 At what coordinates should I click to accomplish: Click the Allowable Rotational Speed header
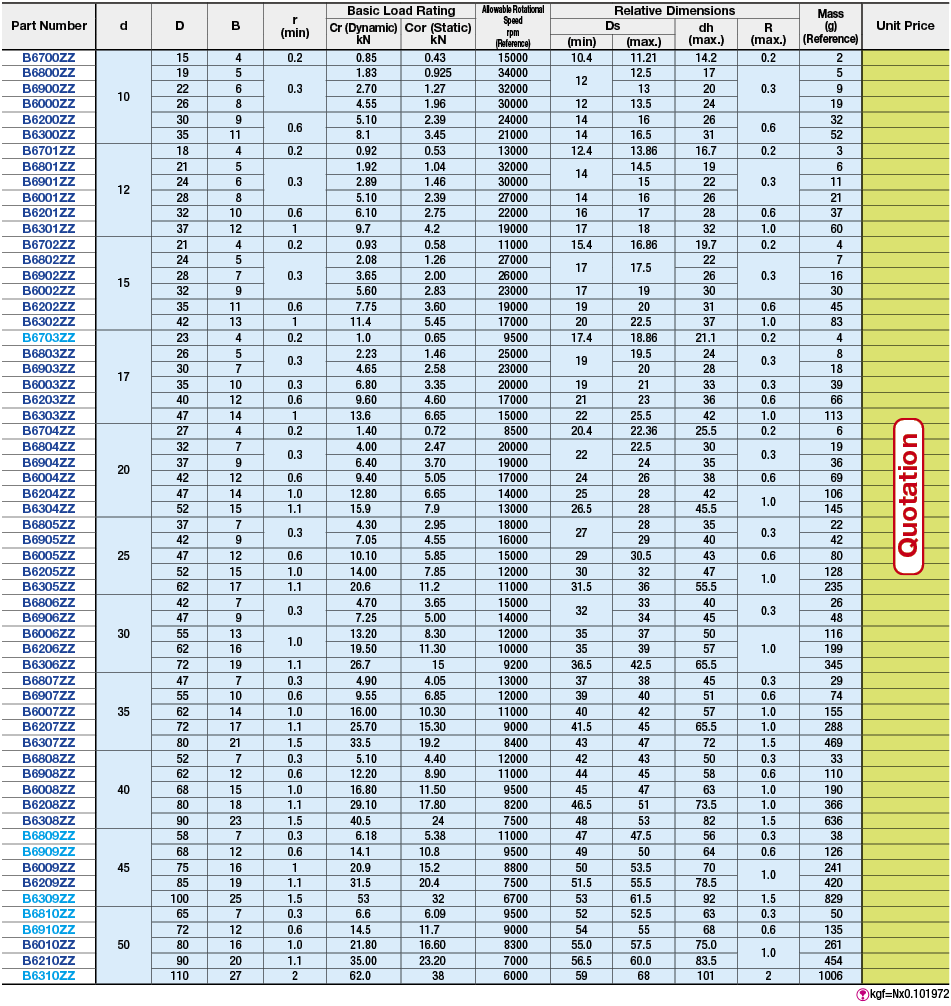tap(512, 26)
